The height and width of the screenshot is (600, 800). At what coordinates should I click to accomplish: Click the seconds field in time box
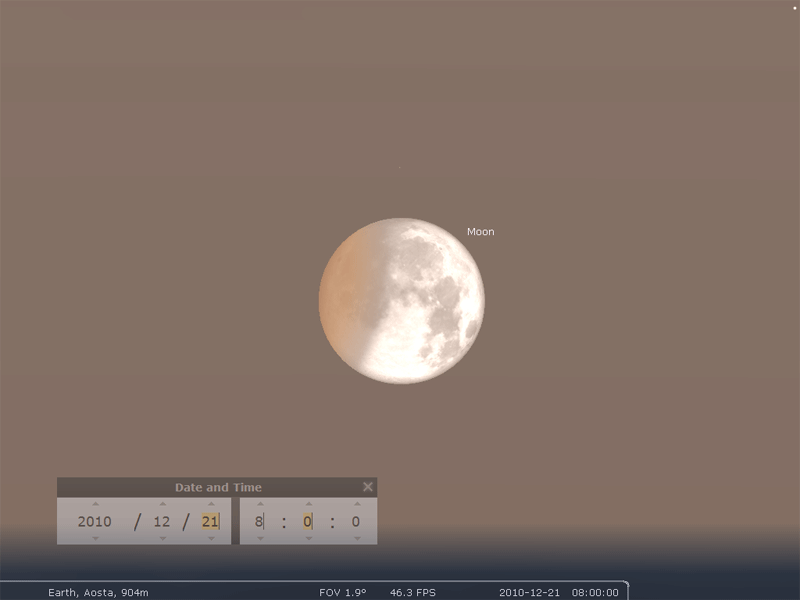point(356,521)
